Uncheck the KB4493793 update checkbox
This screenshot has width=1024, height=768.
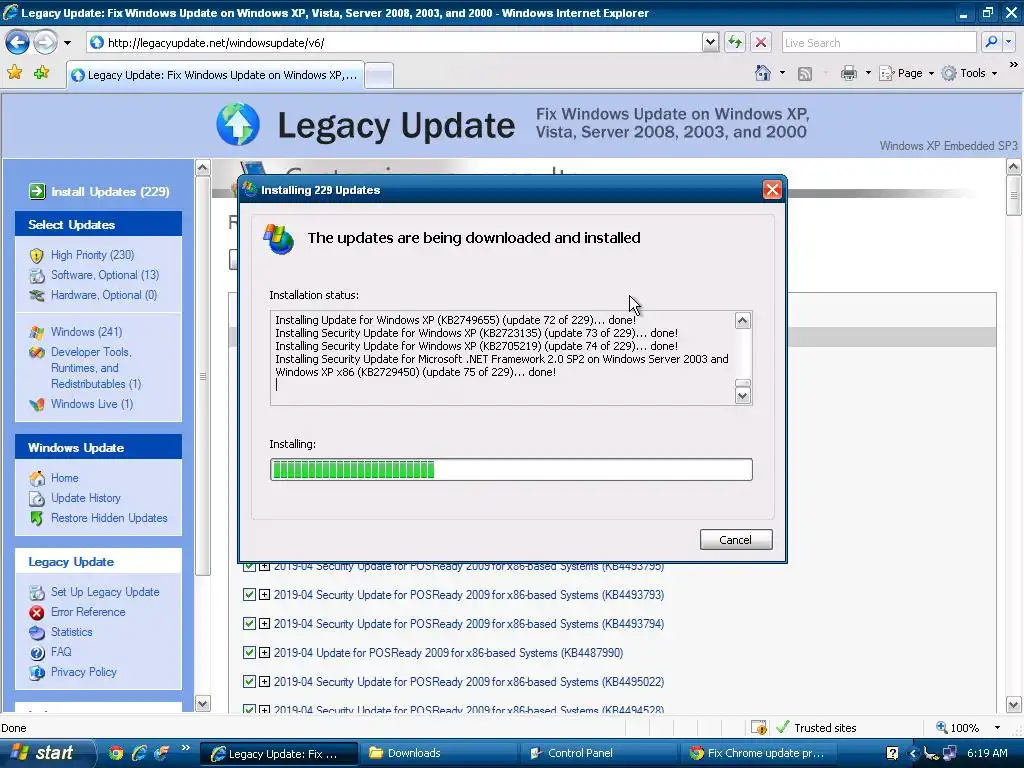(x=249, y=595)
